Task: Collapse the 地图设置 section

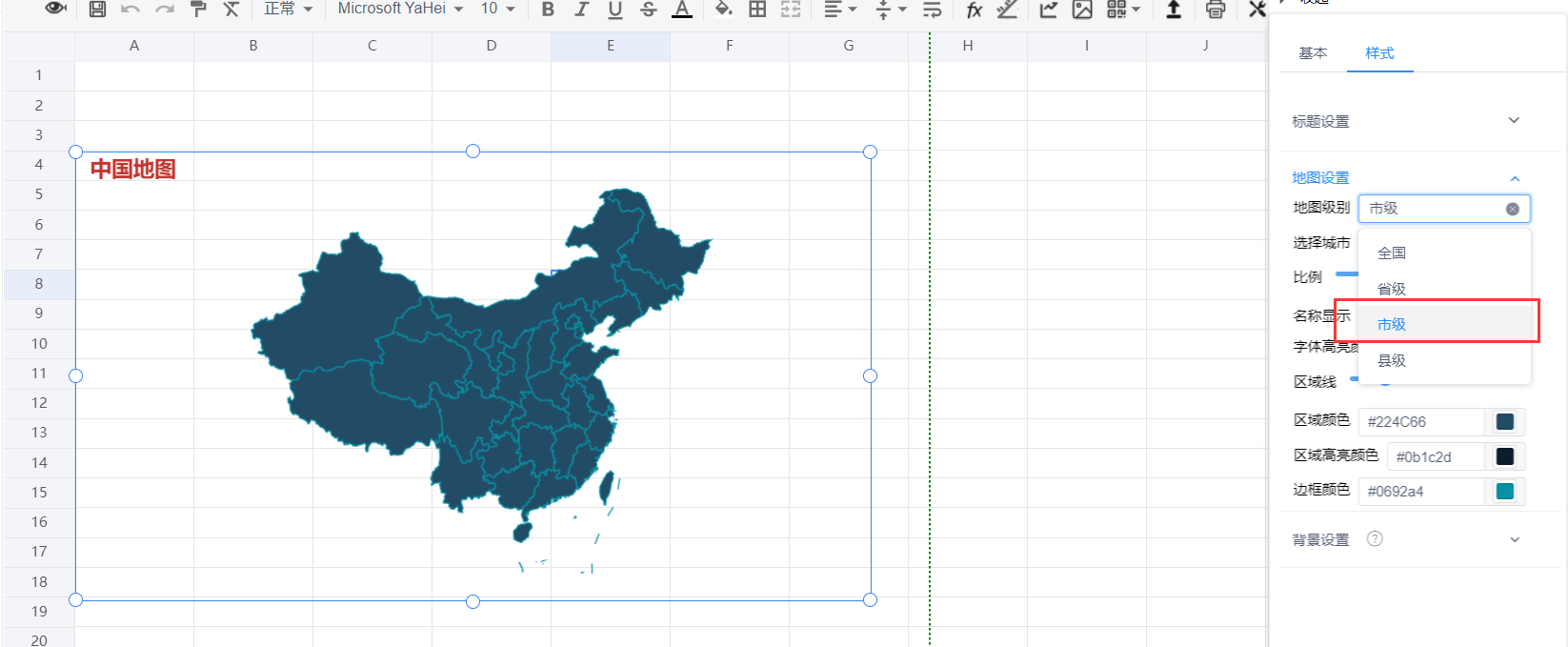Action: 1406,177
